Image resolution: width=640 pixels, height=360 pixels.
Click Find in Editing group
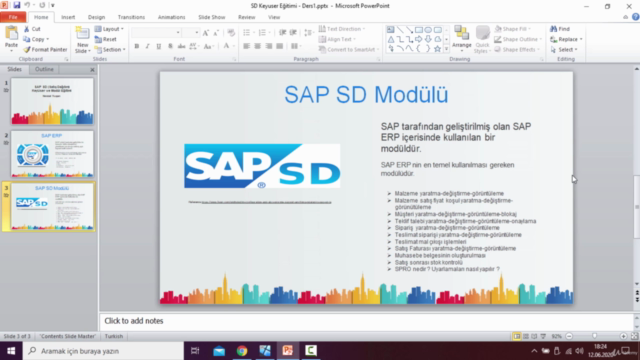[560, 29]
